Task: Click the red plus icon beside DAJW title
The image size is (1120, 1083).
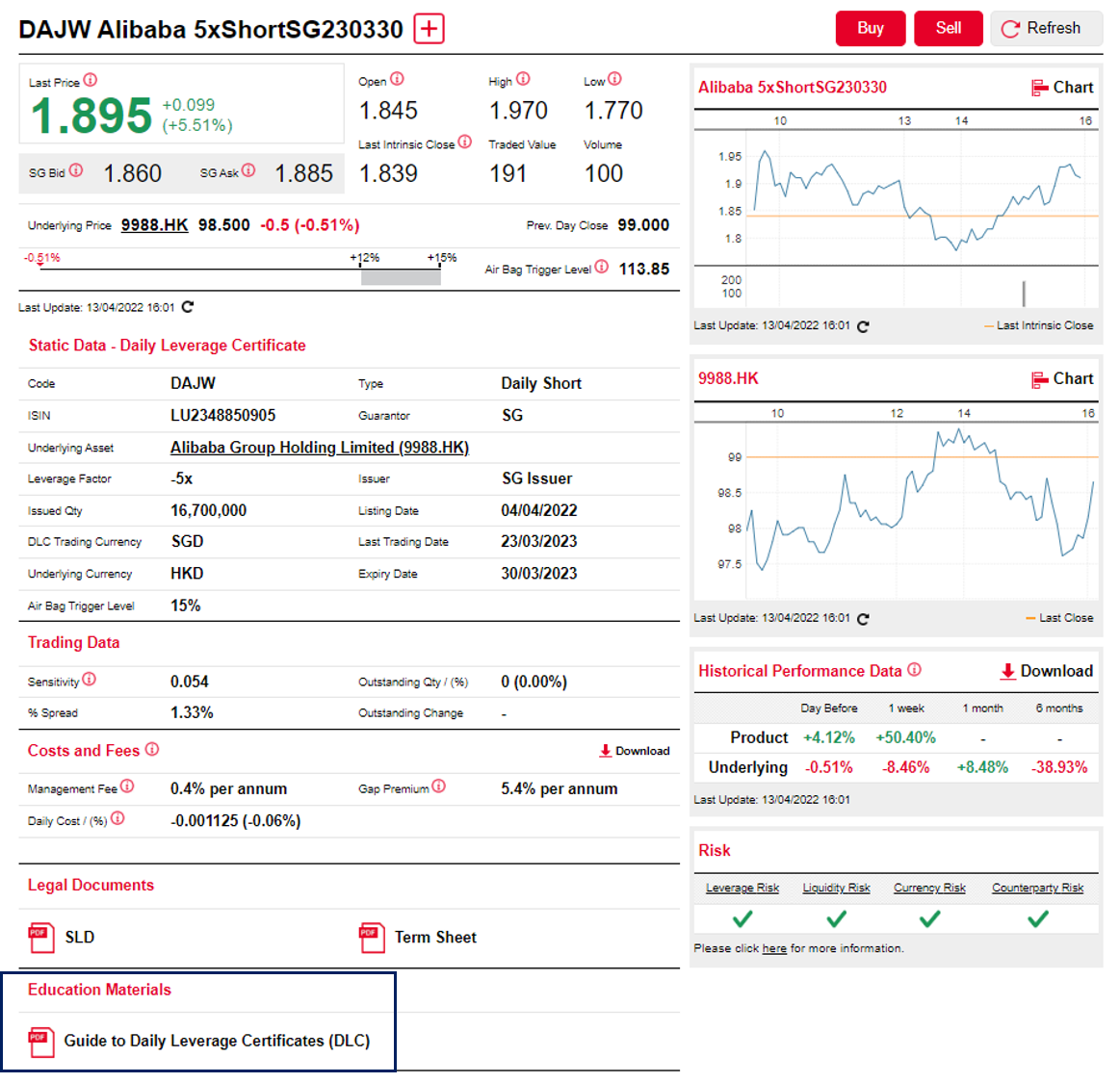Action: tap(430, 29)
